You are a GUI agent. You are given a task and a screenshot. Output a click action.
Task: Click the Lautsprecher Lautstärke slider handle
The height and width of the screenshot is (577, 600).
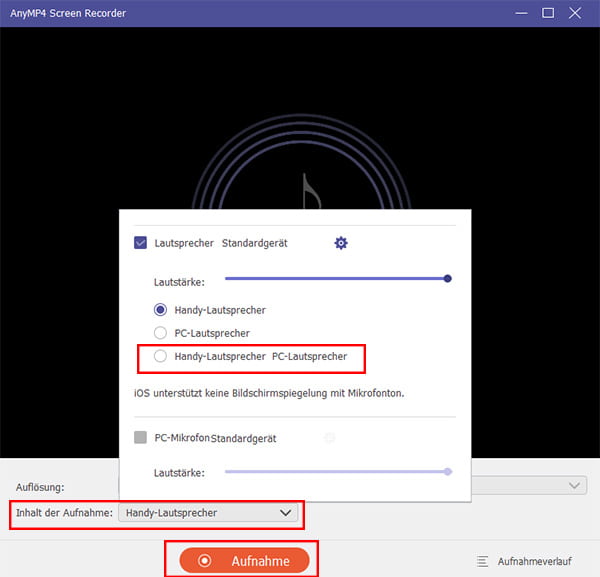point(447,279)
